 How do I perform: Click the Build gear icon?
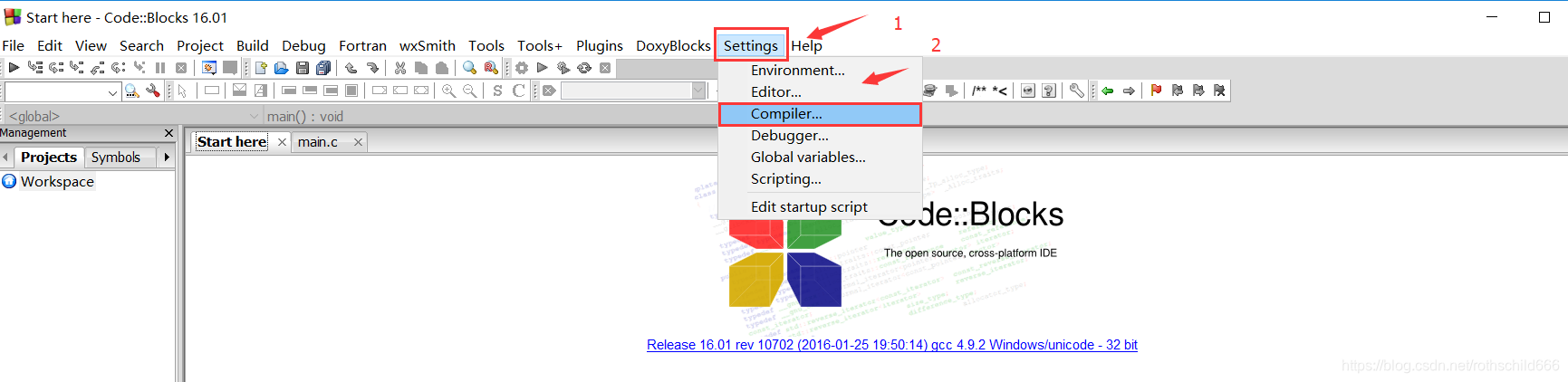pos(522,68)
